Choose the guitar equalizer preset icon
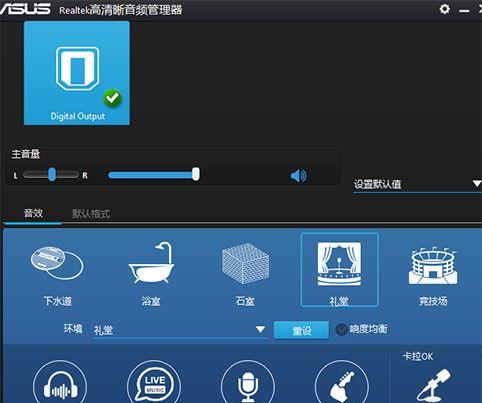 (x=341, y=383)
